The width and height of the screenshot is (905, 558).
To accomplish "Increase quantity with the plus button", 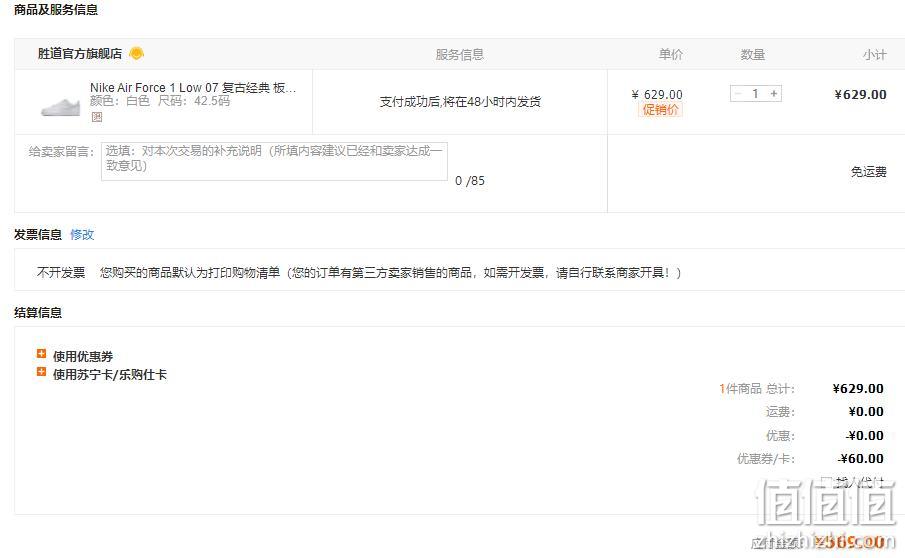I will [x=774, y=93].
